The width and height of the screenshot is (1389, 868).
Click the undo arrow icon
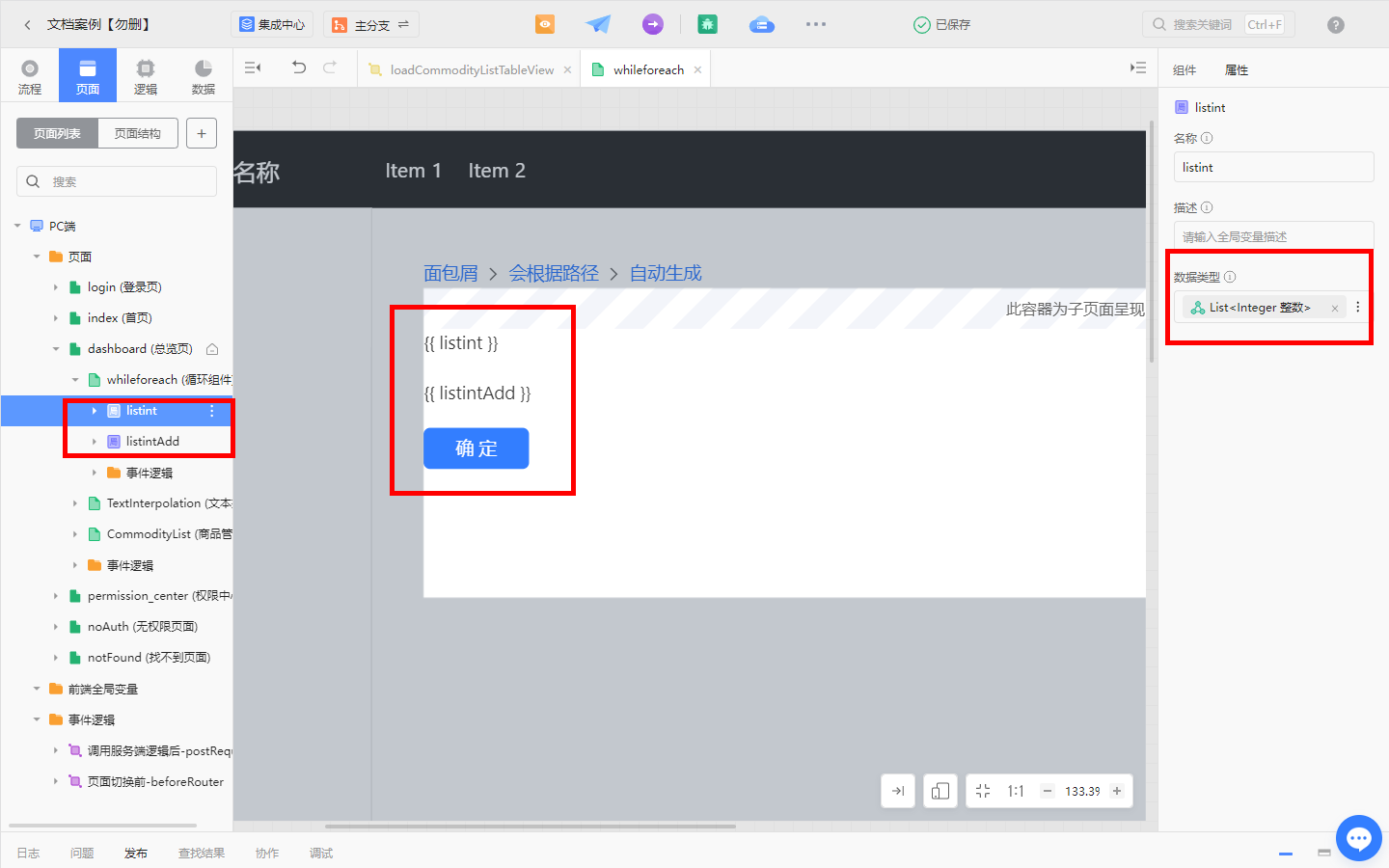(298, 68)
